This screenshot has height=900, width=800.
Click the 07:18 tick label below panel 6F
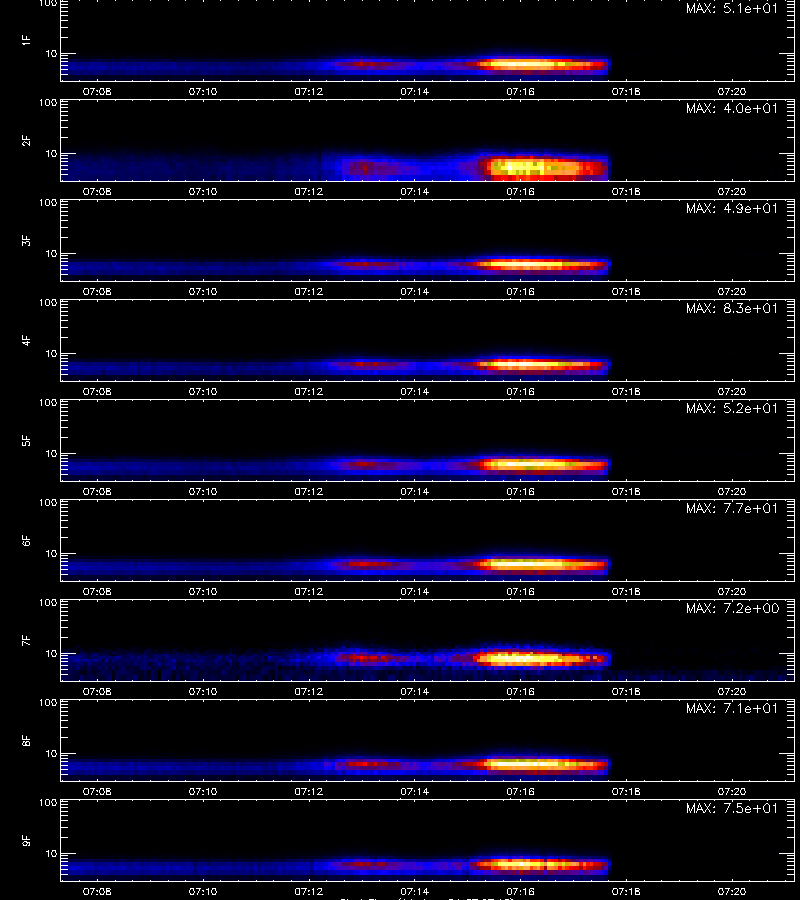pos(626,591)
